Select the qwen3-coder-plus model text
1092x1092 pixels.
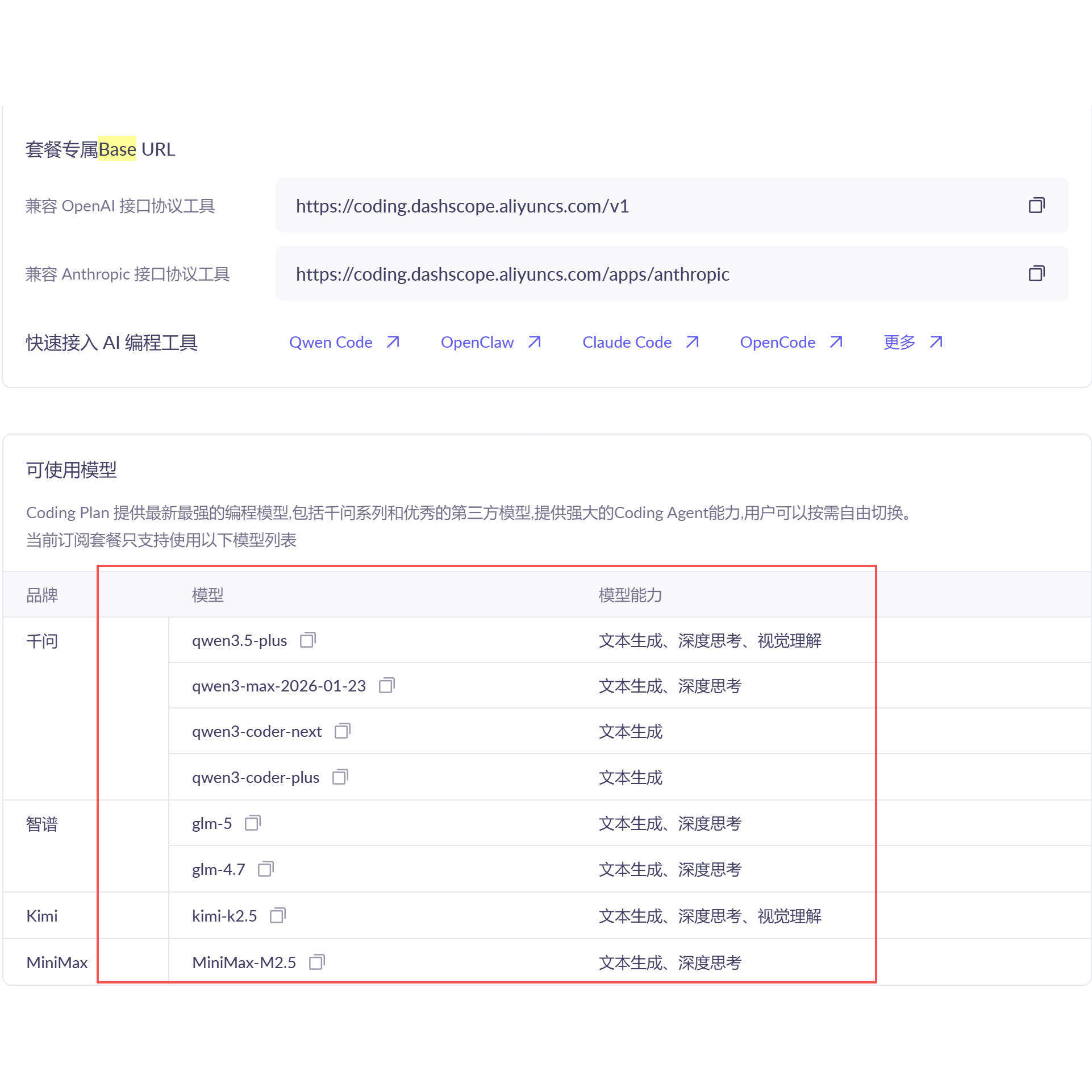(x=256, y=777)
